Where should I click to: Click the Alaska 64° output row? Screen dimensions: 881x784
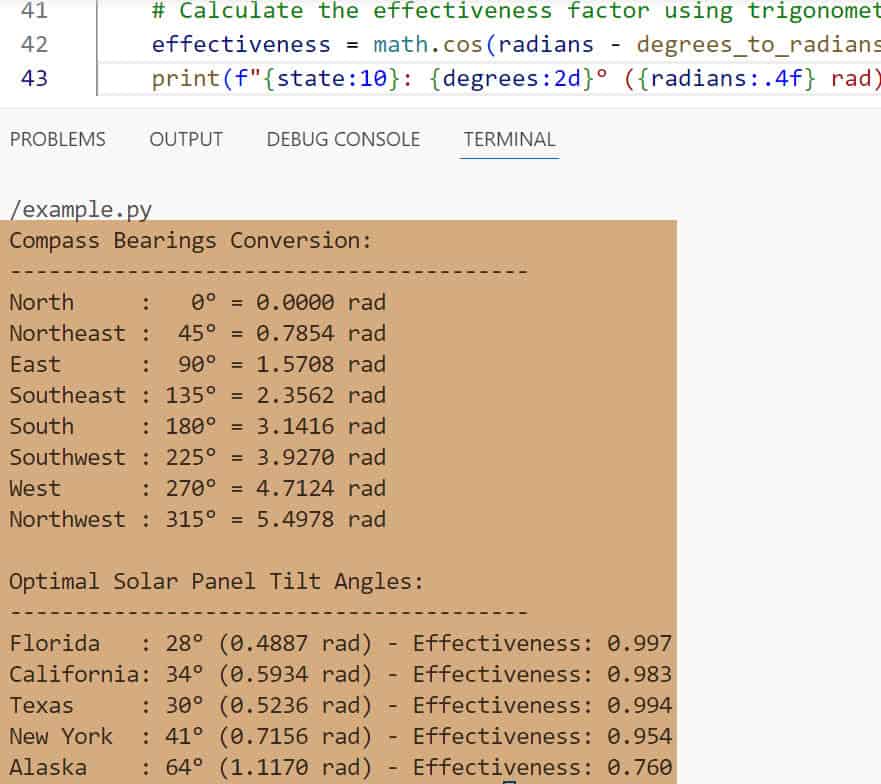click(x=340, y=768)
